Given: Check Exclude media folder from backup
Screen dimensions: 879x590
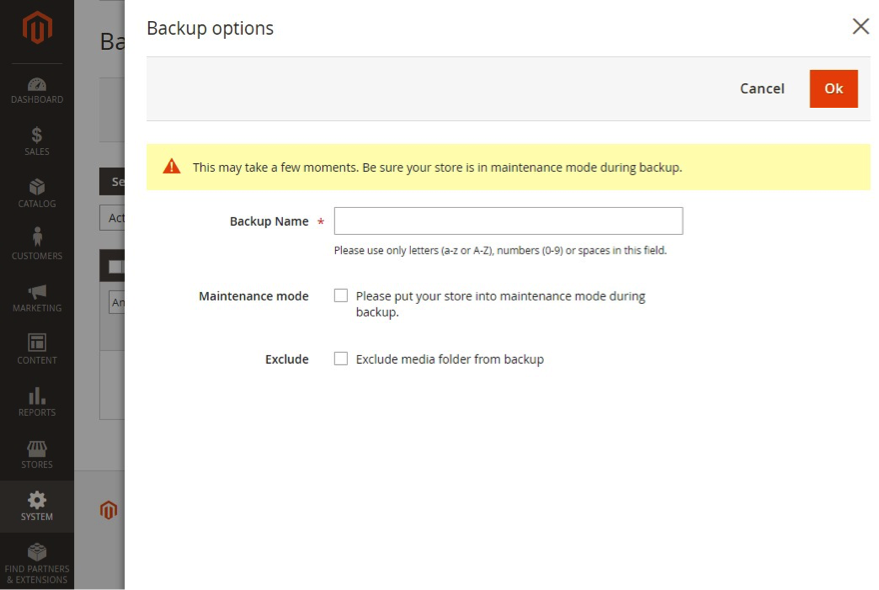Looking at the screenshot, I should coord(341,359).
